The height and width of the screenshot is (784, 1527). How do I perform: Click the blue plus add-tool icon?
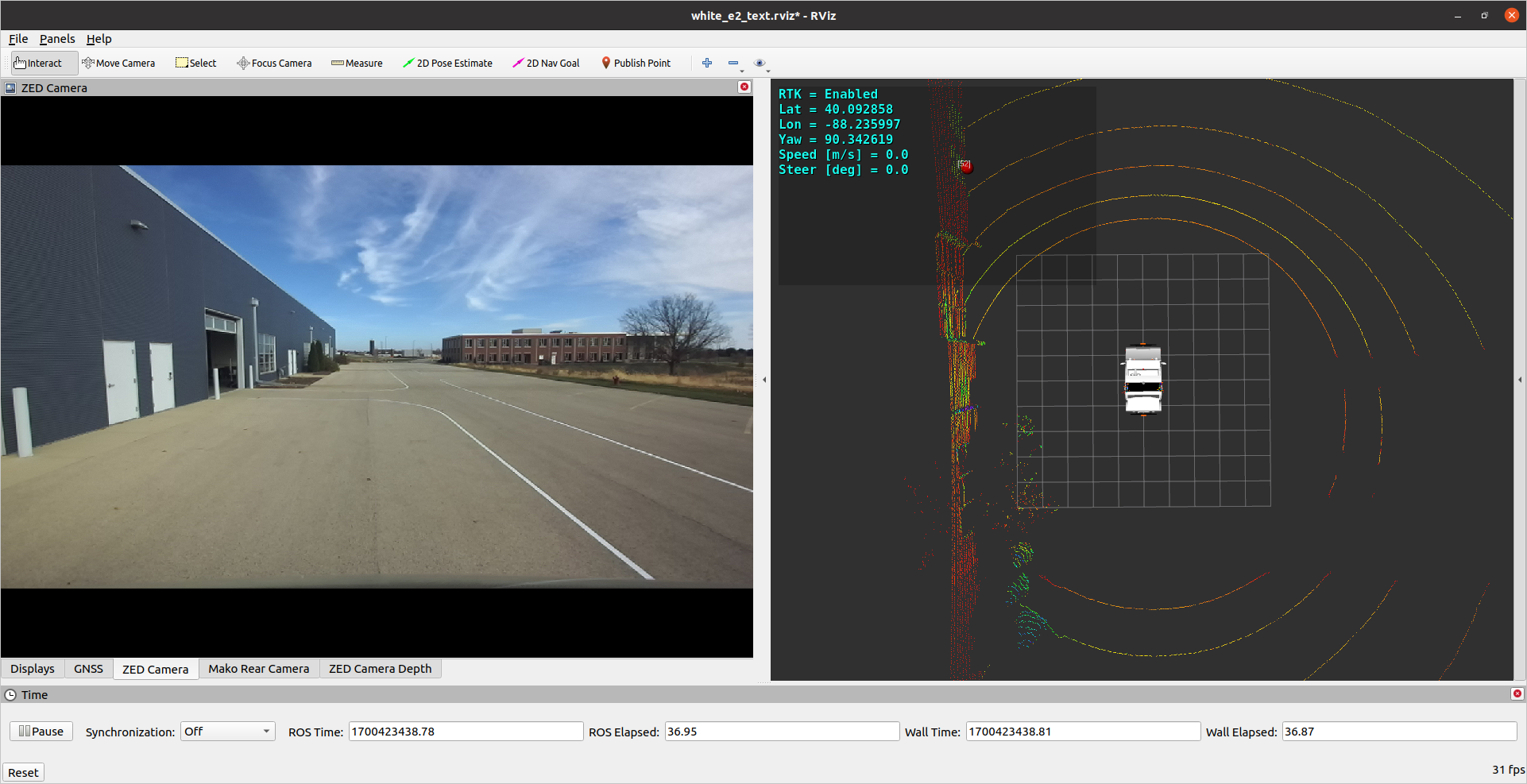707,64
